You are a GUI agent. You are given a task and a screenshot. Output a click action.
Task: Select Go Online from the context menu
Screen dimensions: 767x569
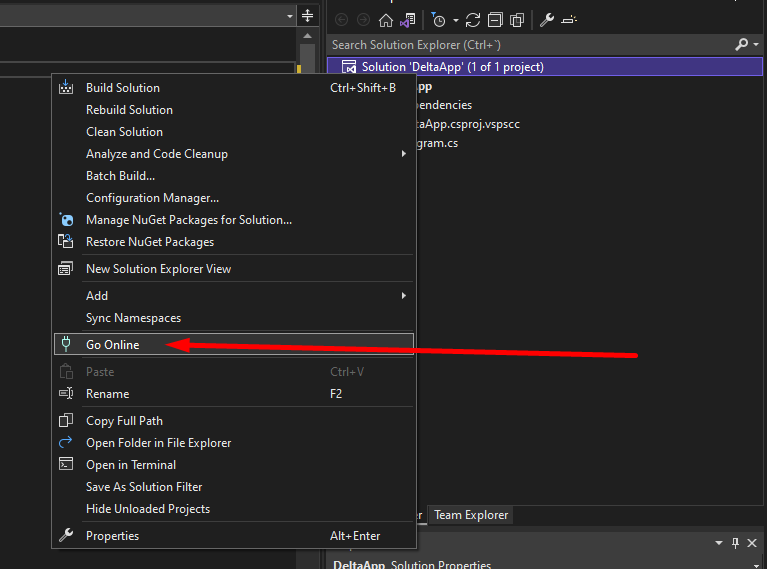click(x=112, y=345)
